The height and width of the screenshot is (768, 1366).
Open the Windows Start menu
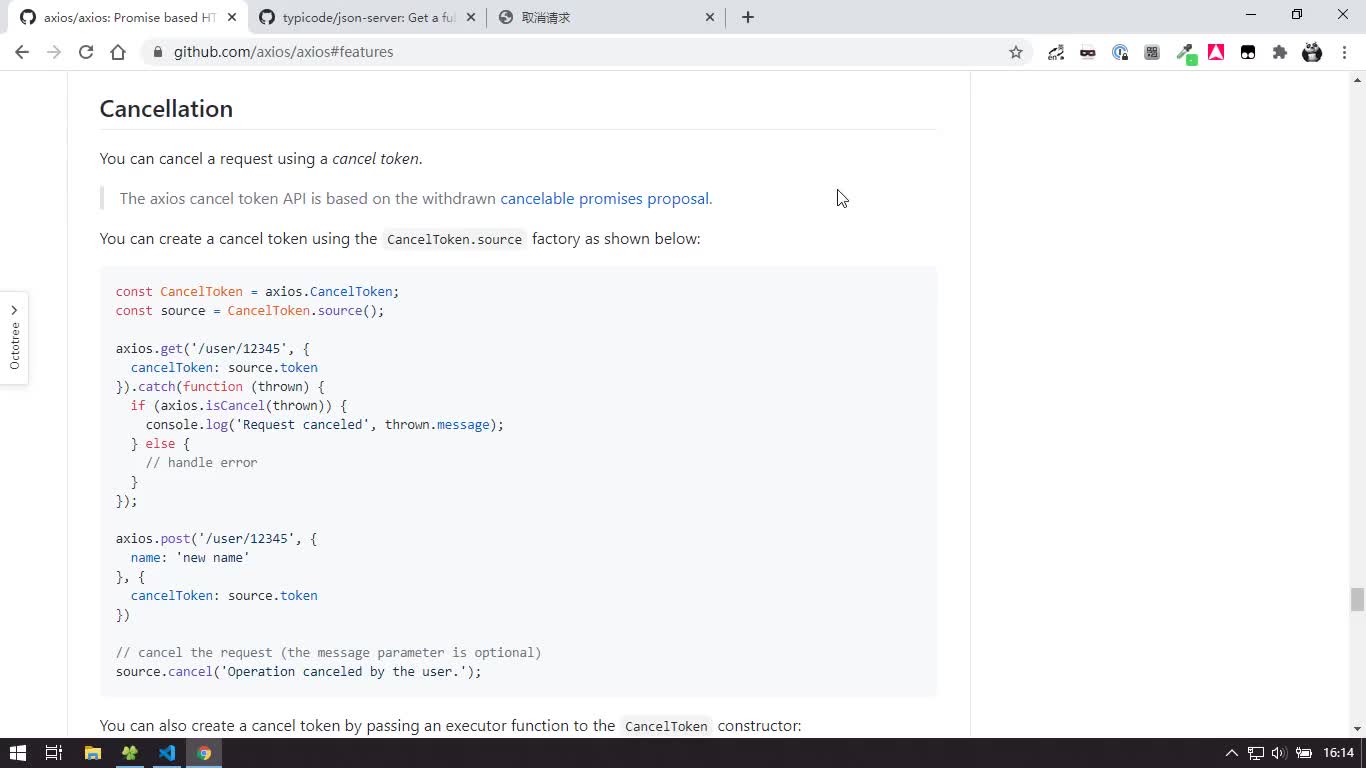tap(17, 753)
